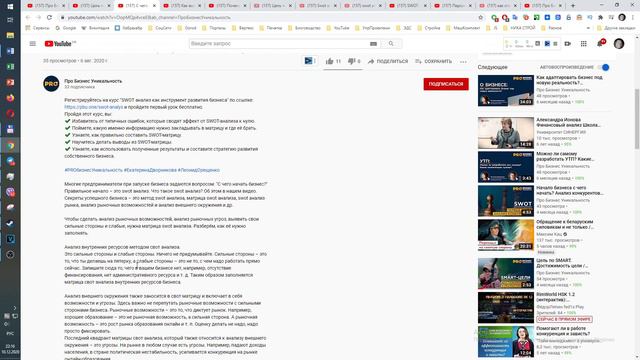Open the YouTube hamburger guide menu
Viewport: 640px width, 360px height.
(x=33, y=44)
